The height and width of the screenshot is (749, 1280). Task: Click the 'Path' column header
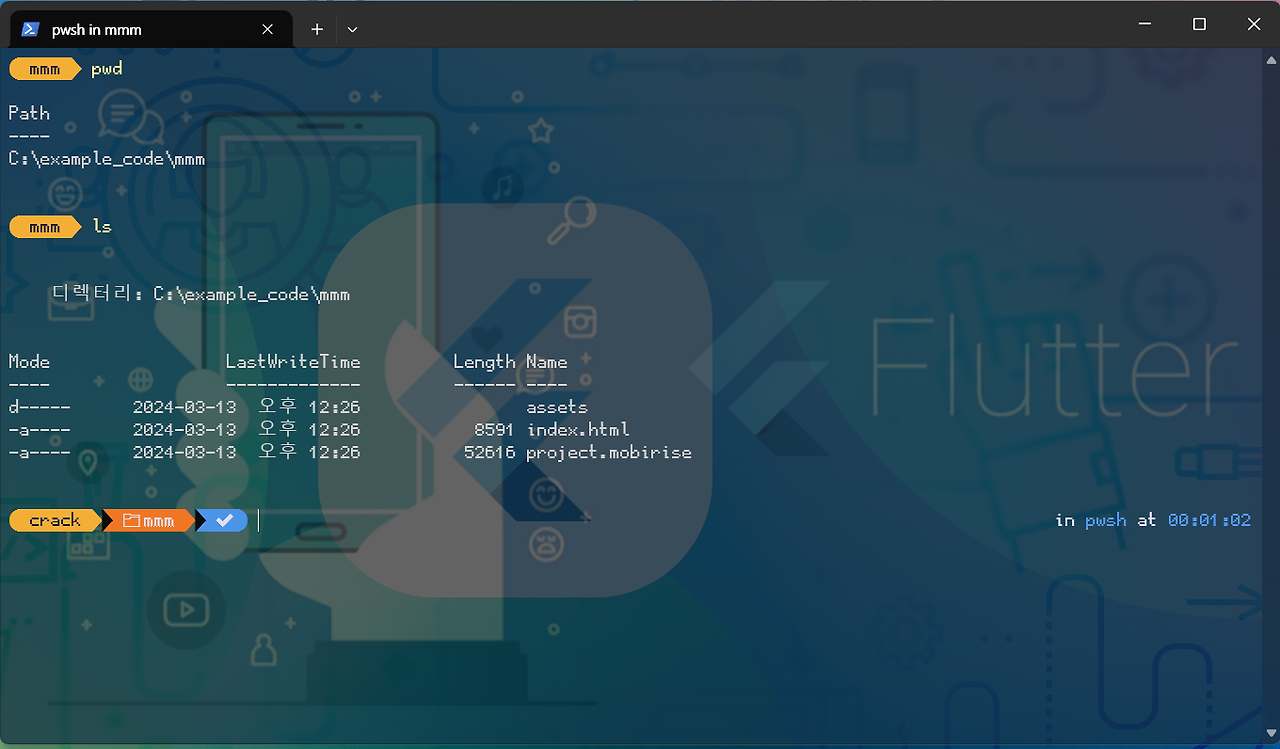click(x=29, y=113)
